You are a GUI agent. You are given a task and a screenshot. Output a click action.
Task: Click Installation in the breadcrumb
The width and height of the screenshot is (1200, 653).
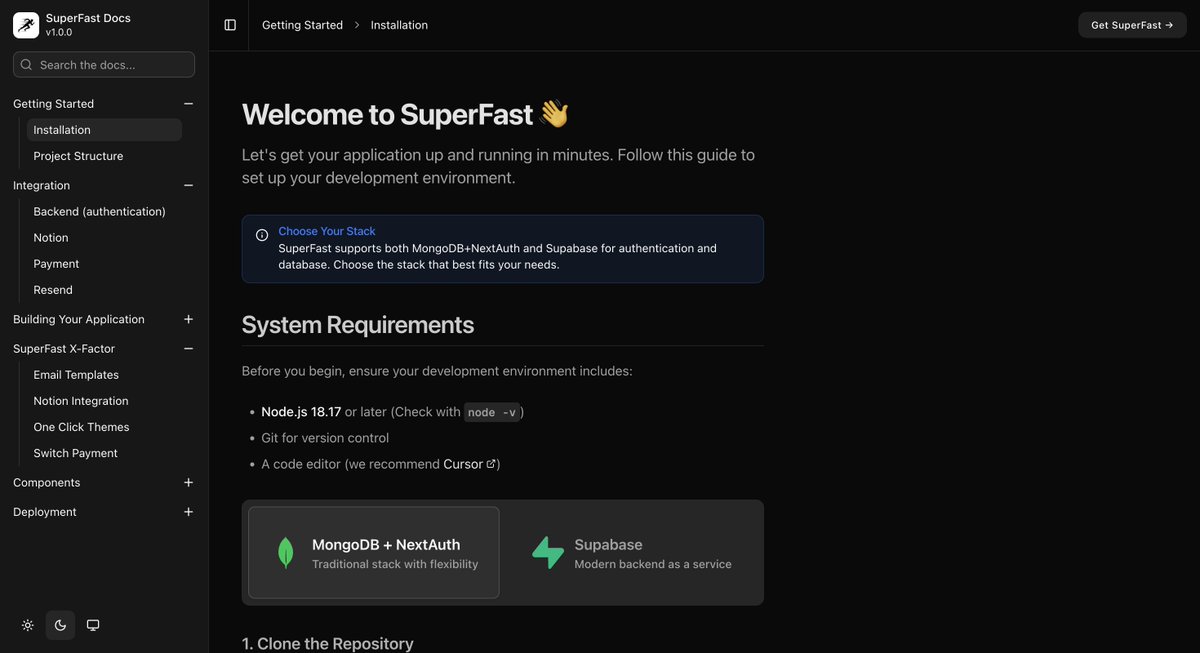click(x=399, y=25)
